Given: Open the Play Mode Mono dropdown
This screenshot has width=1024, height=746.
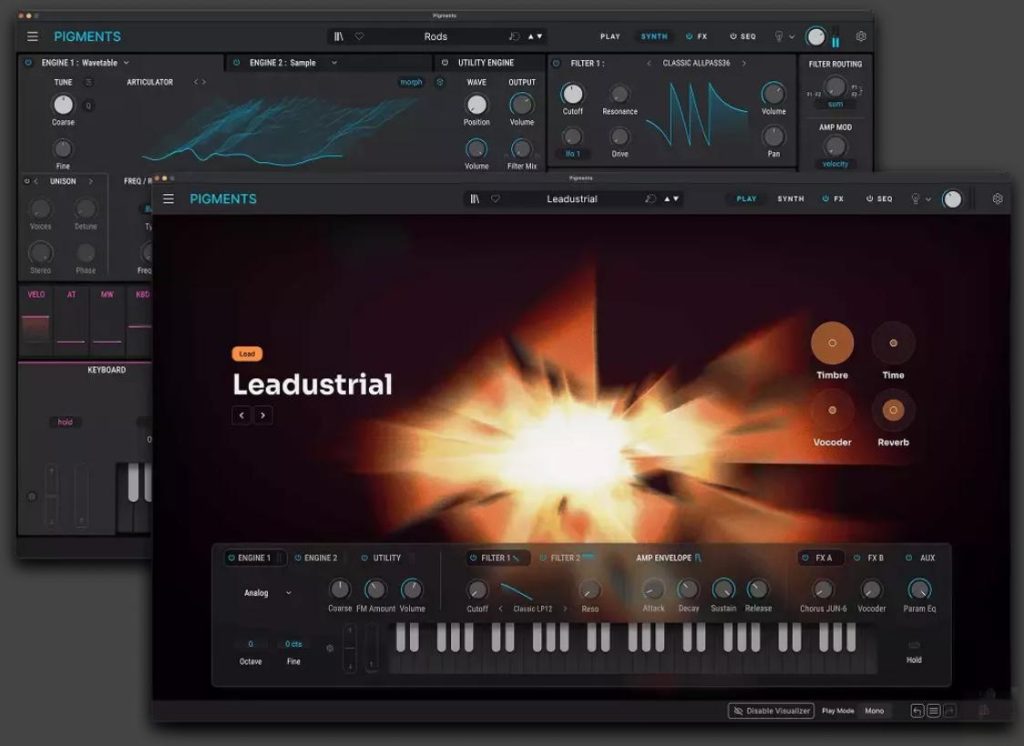Looking at the screenshot, I should pyautogui.click(x=874, y=711).
